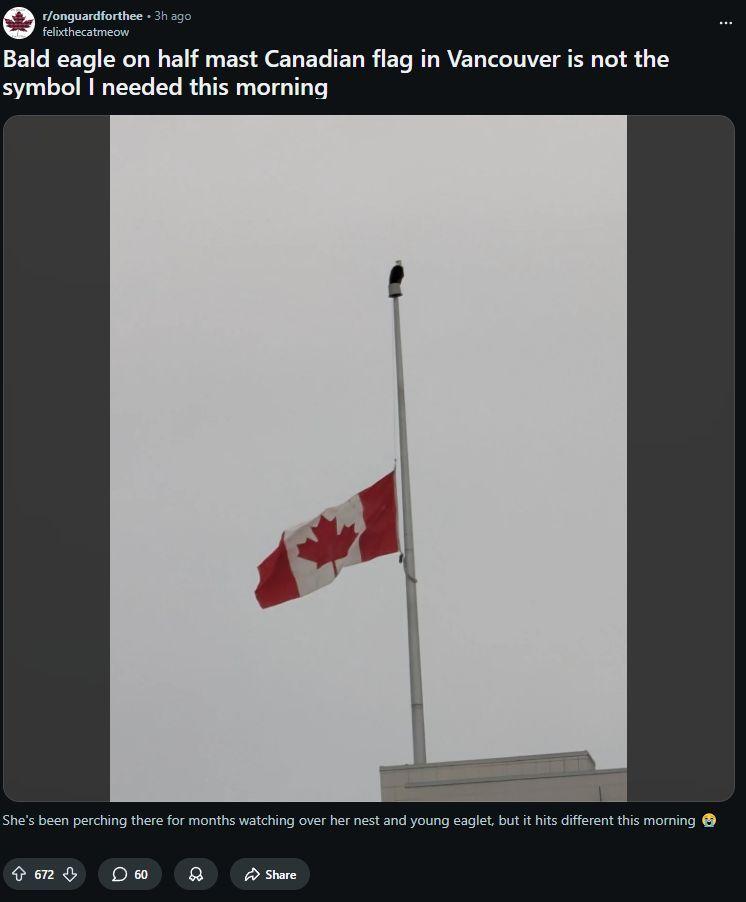This screenshot has width=746, height=902.
Task: Open the r/onguardforthee maple leaf avatar
Action: tap(19, 23)
